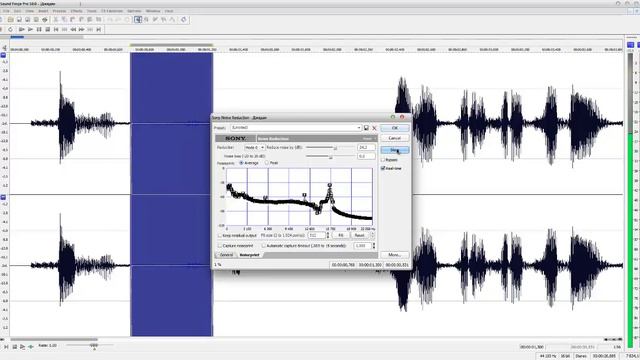This screenshot has width=640, height=360.
Task: Click Play All in transport toolbar
Action: click(x=22, y=29)
